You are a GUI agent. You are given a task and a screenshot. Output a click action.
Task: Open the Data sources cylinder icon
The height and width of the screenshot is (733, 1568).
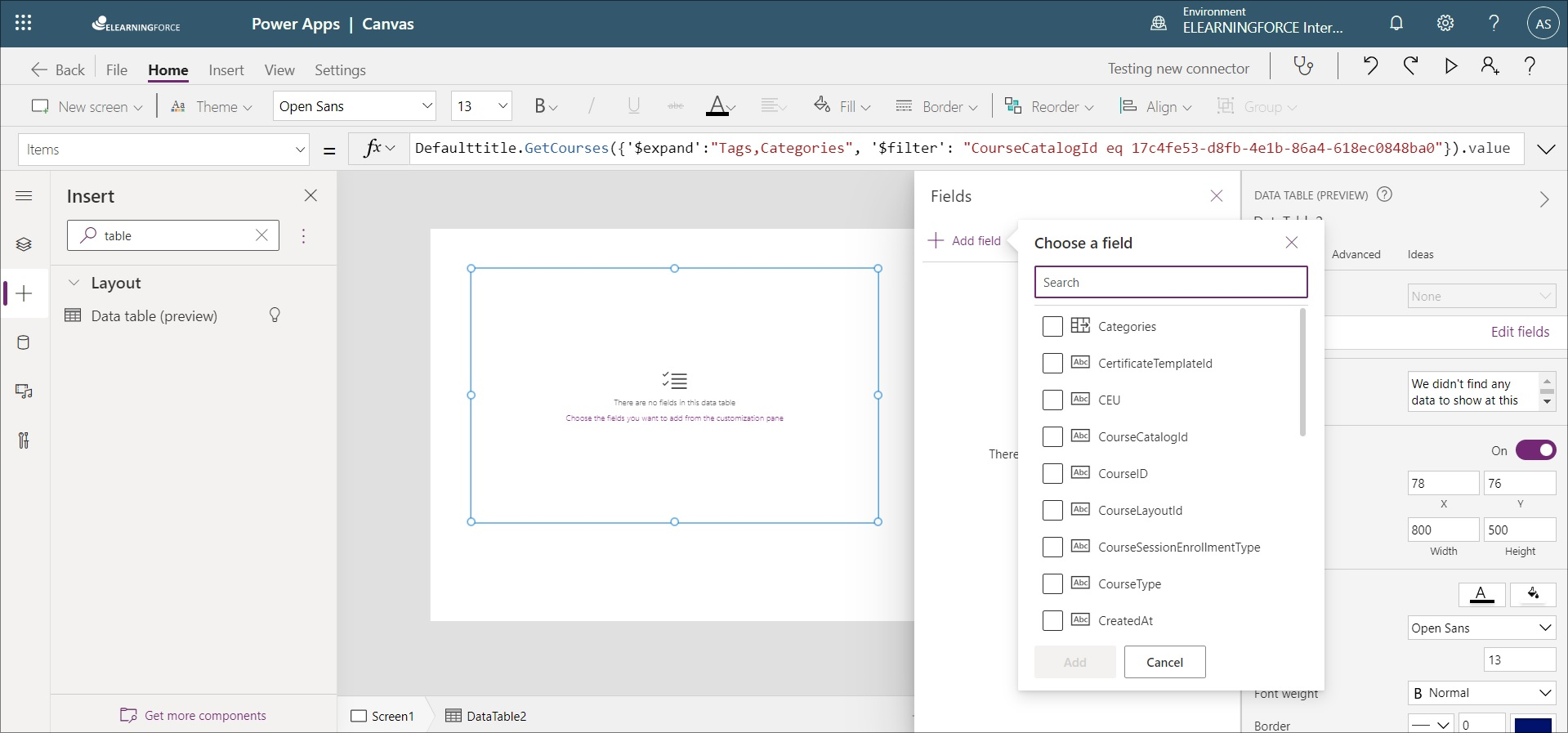point(24,342)
